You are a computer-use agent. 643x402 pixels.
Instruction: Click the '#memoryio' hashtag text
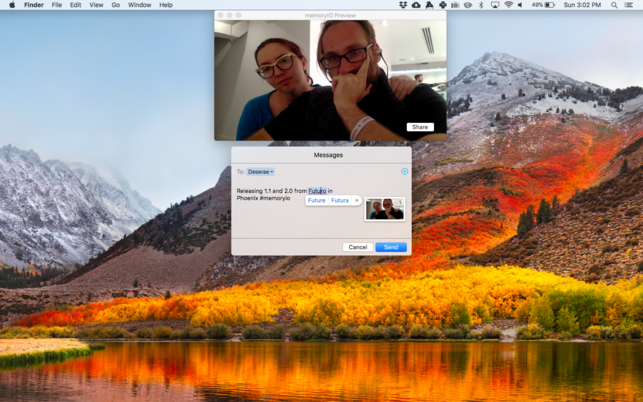[275, 198]
